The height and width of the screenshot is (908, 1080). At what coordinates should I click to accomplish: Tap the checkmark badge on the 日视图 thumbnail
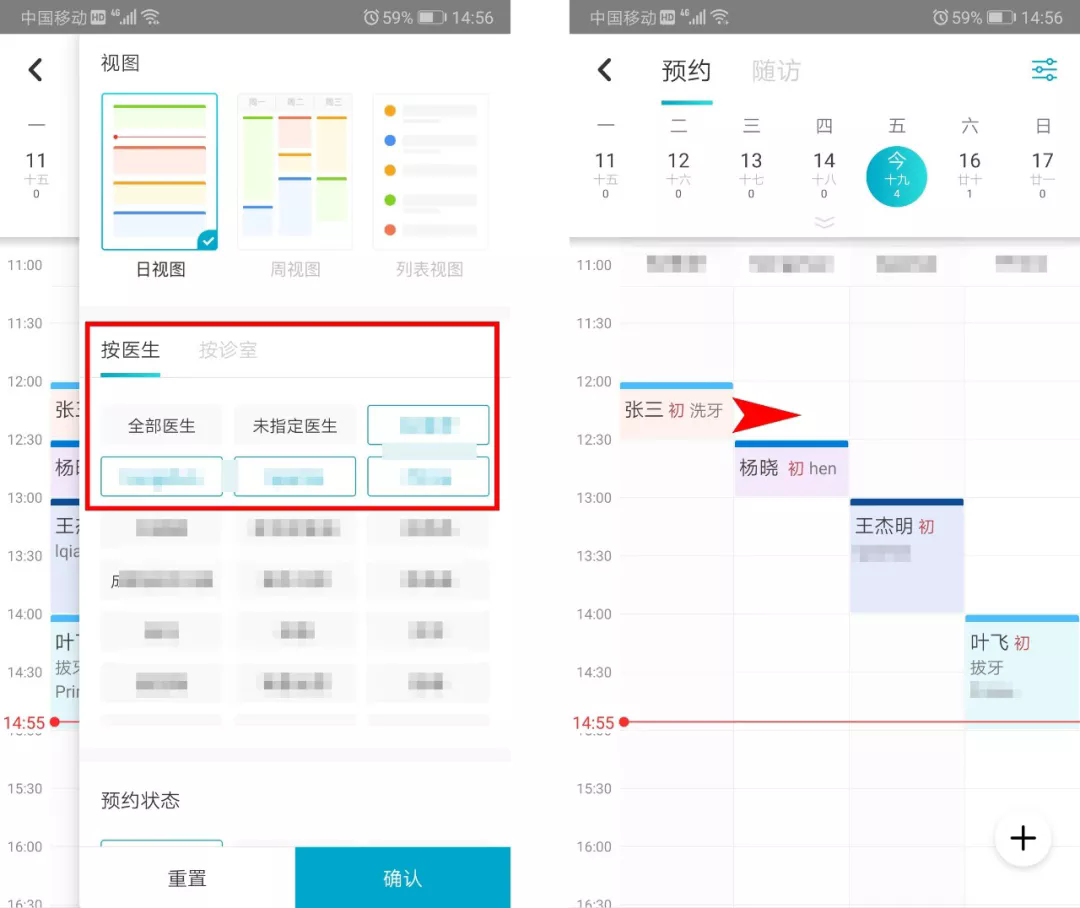pos(207,240)
